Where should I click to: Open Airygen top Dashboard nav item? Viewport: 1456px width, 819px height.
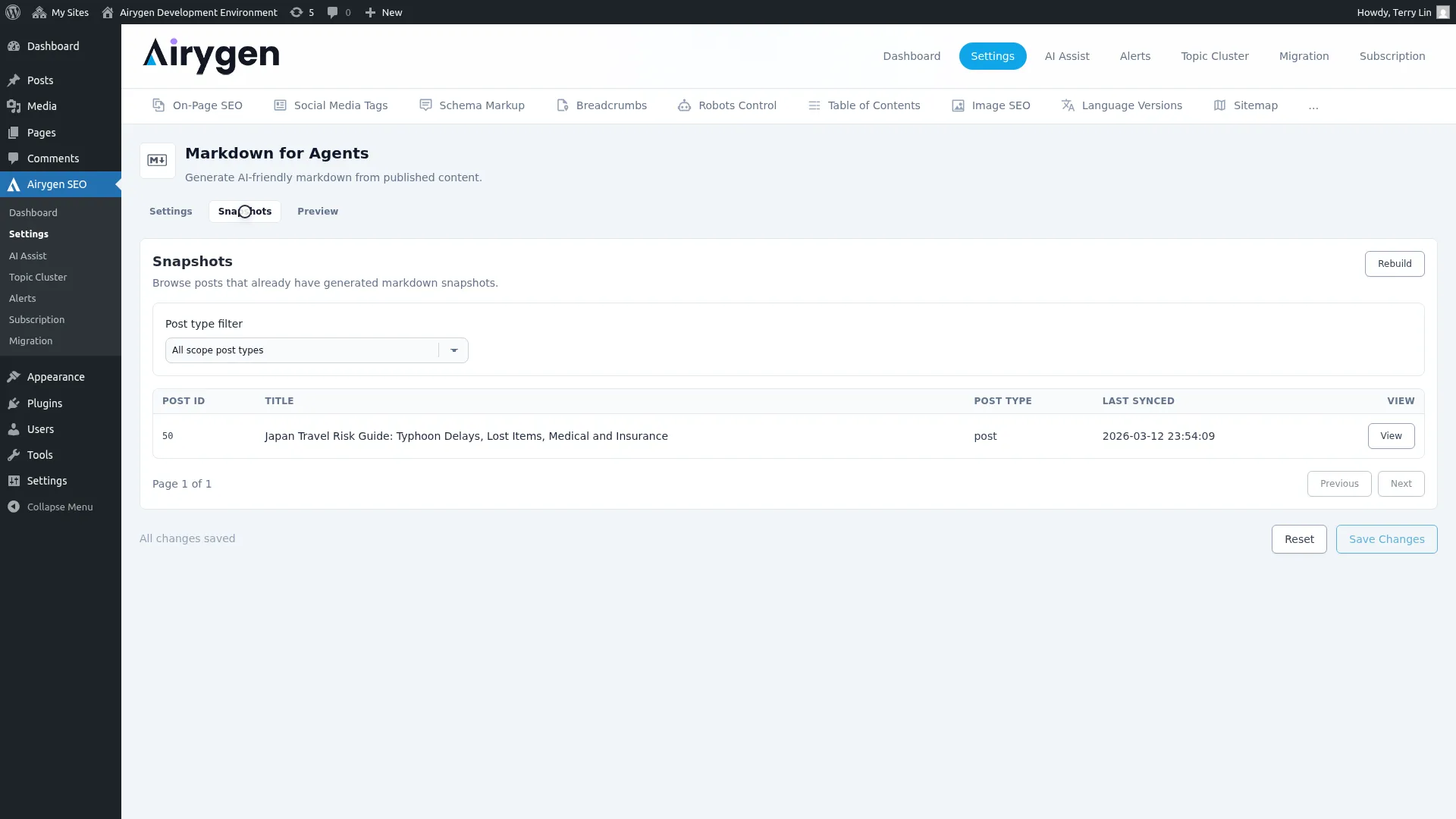pyautogui.click(x=912, y=56)
